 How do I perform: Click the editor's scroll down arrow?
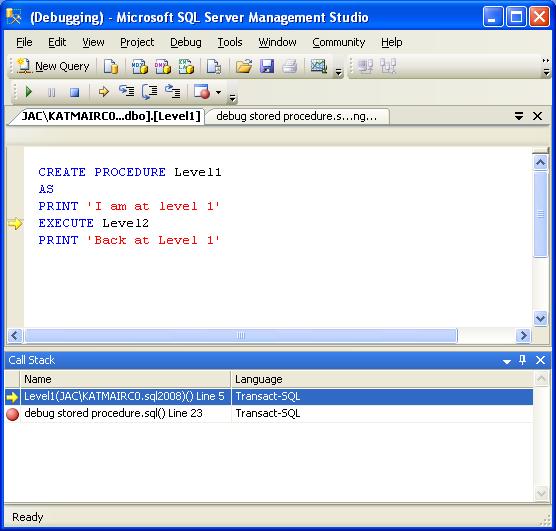click(x=540, y=318)
